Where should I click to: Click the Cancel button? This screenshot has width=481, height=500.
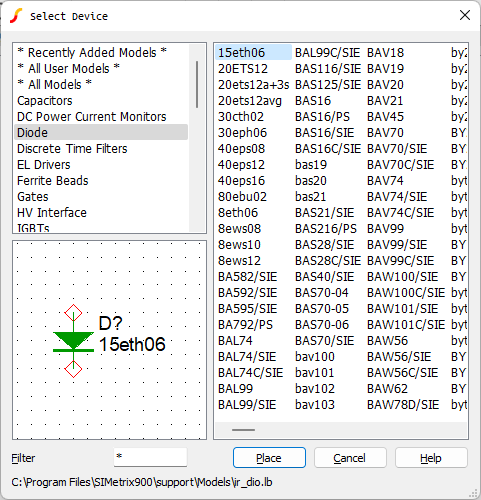[x=350, y=458]
